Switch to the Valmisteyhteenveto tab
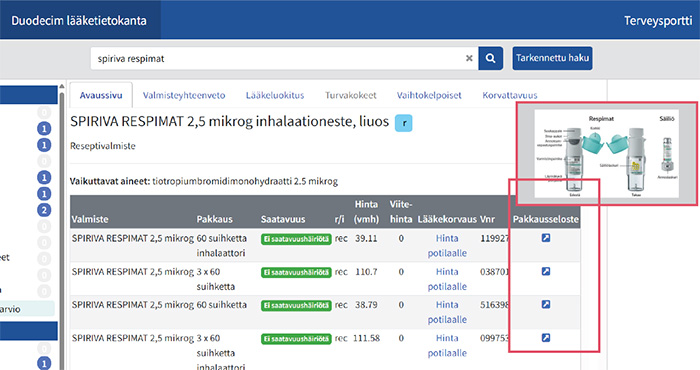Screen dimensions: 700x370 (184, 95)
